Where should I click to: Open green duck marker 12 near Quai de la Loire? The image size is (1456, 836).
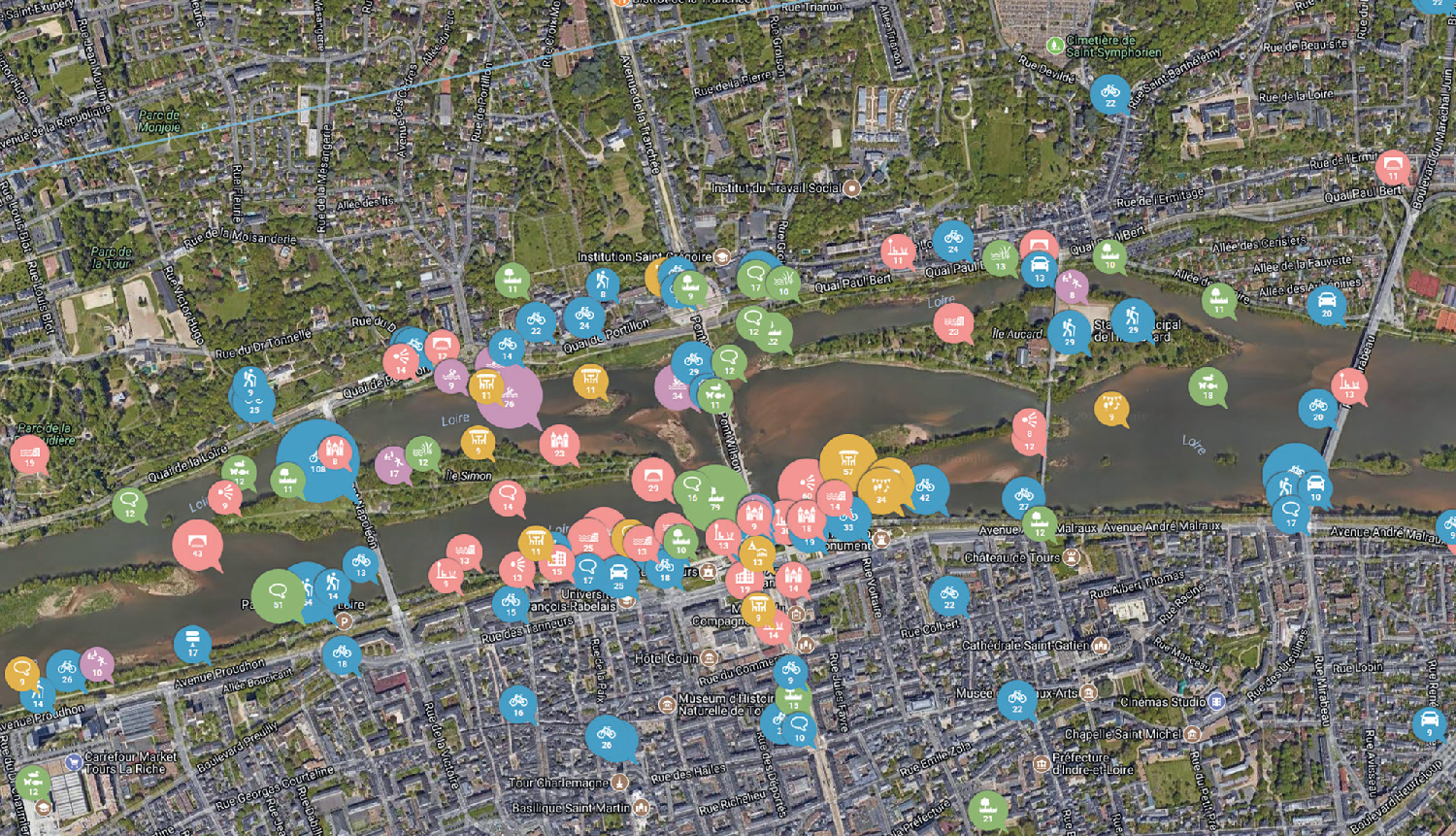tap(240, 473)
